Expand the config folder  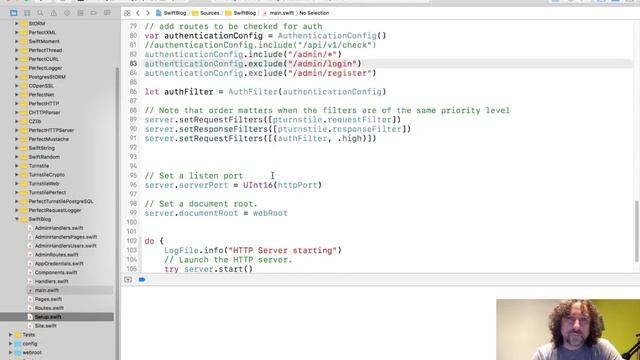click(10, 344)
